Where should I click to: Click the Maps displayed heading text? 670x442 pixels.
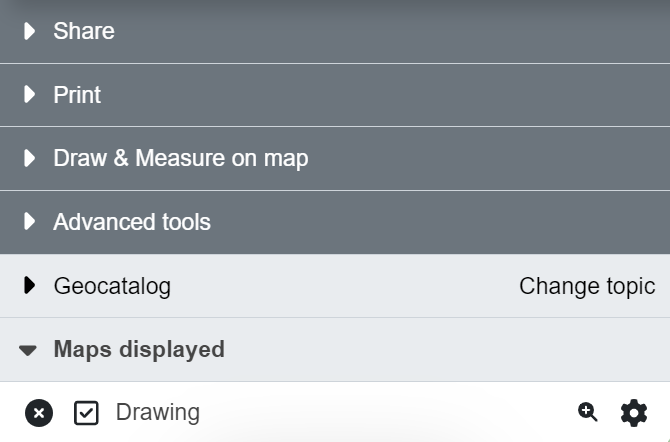click(139, 349)
